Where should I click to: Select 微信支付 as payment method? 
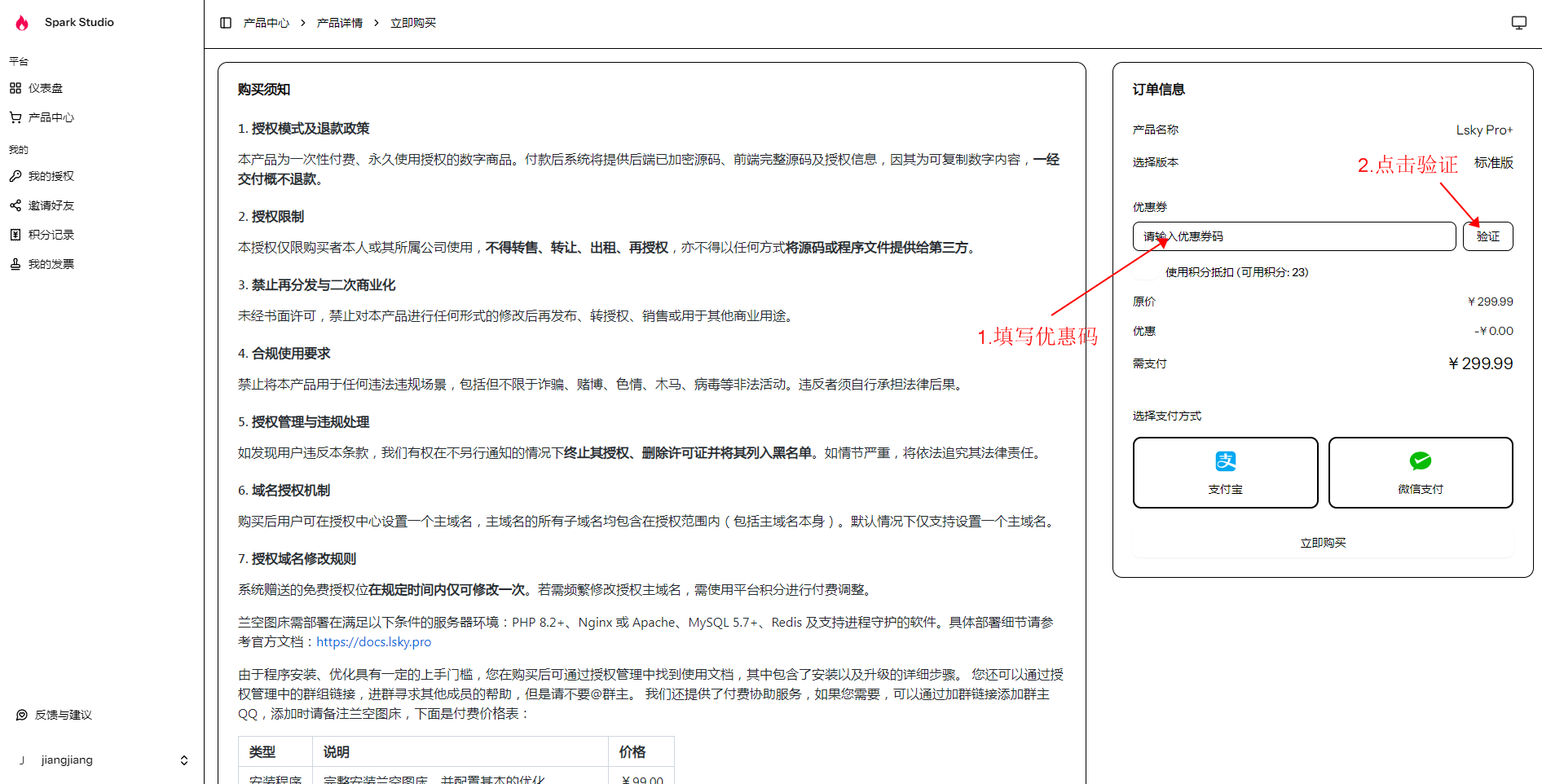point(1420,473)
